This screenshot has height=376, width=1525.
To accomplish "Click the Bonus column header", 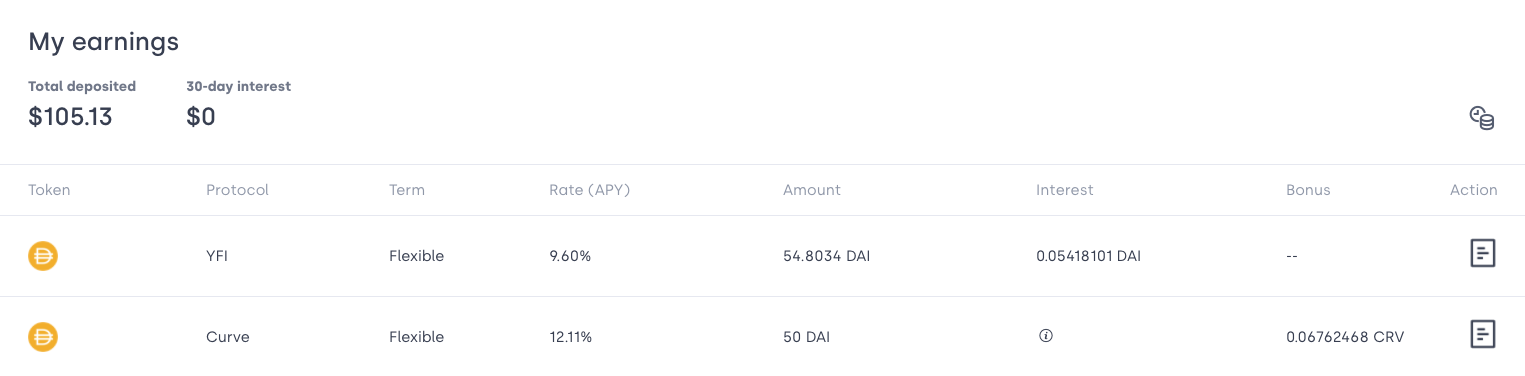I will [1308, 190].
